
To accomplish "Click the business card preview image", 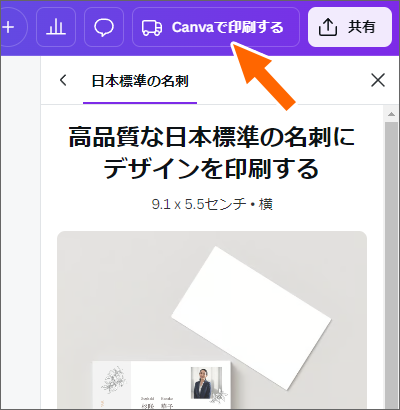I will 212,320.
